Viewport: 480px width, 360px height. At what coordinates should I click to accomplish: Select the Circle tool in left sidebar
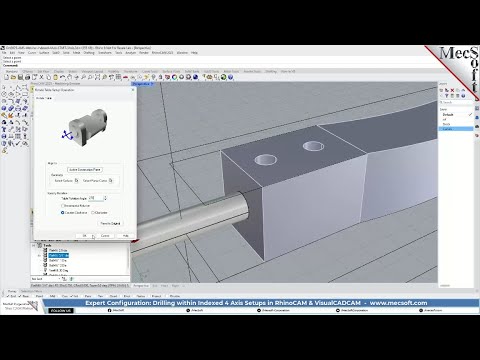click(3, 94)
